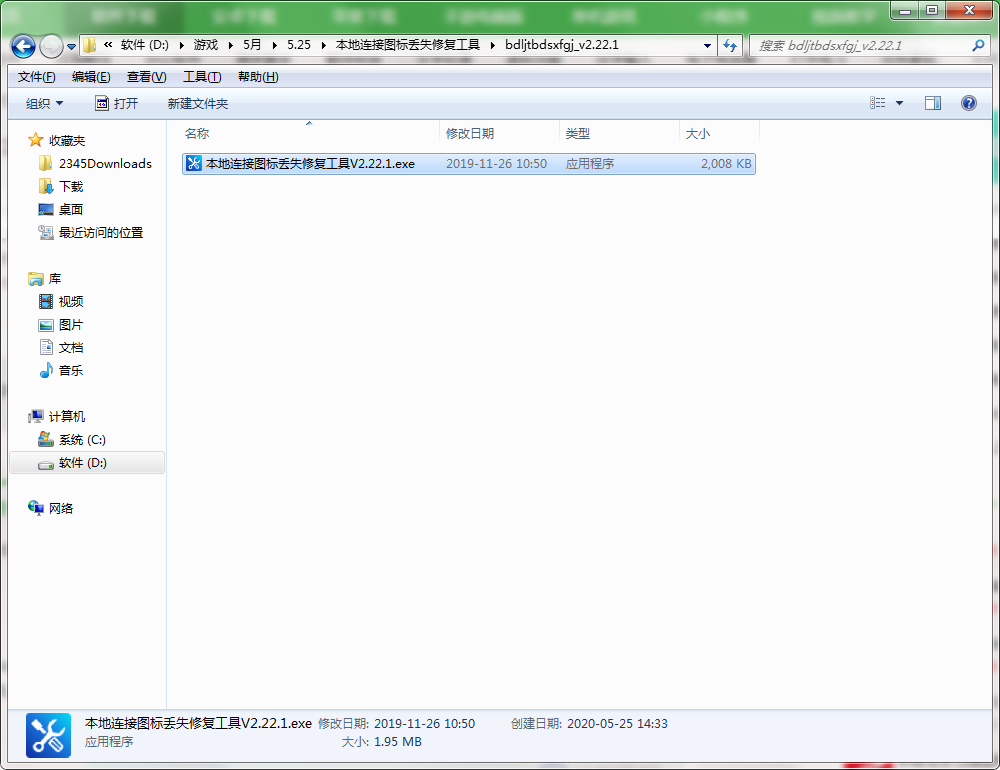The height and width of the screenshot is (770, 1000).
Task: Click the Back navigation arrow button
Action: pyautogui.click(x=24, y=46)
